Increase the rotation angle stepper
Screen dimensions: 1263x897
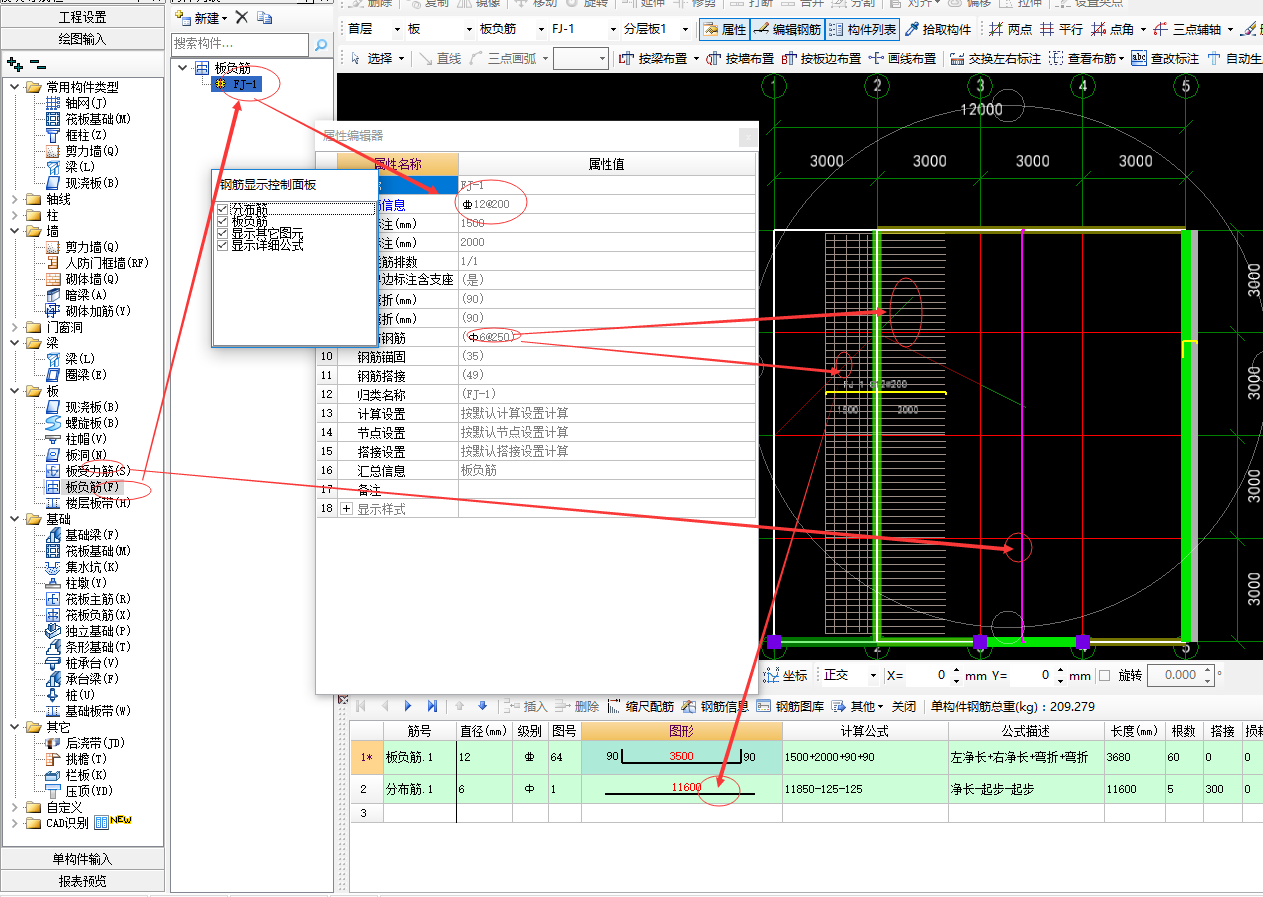tap(1208, 671)
